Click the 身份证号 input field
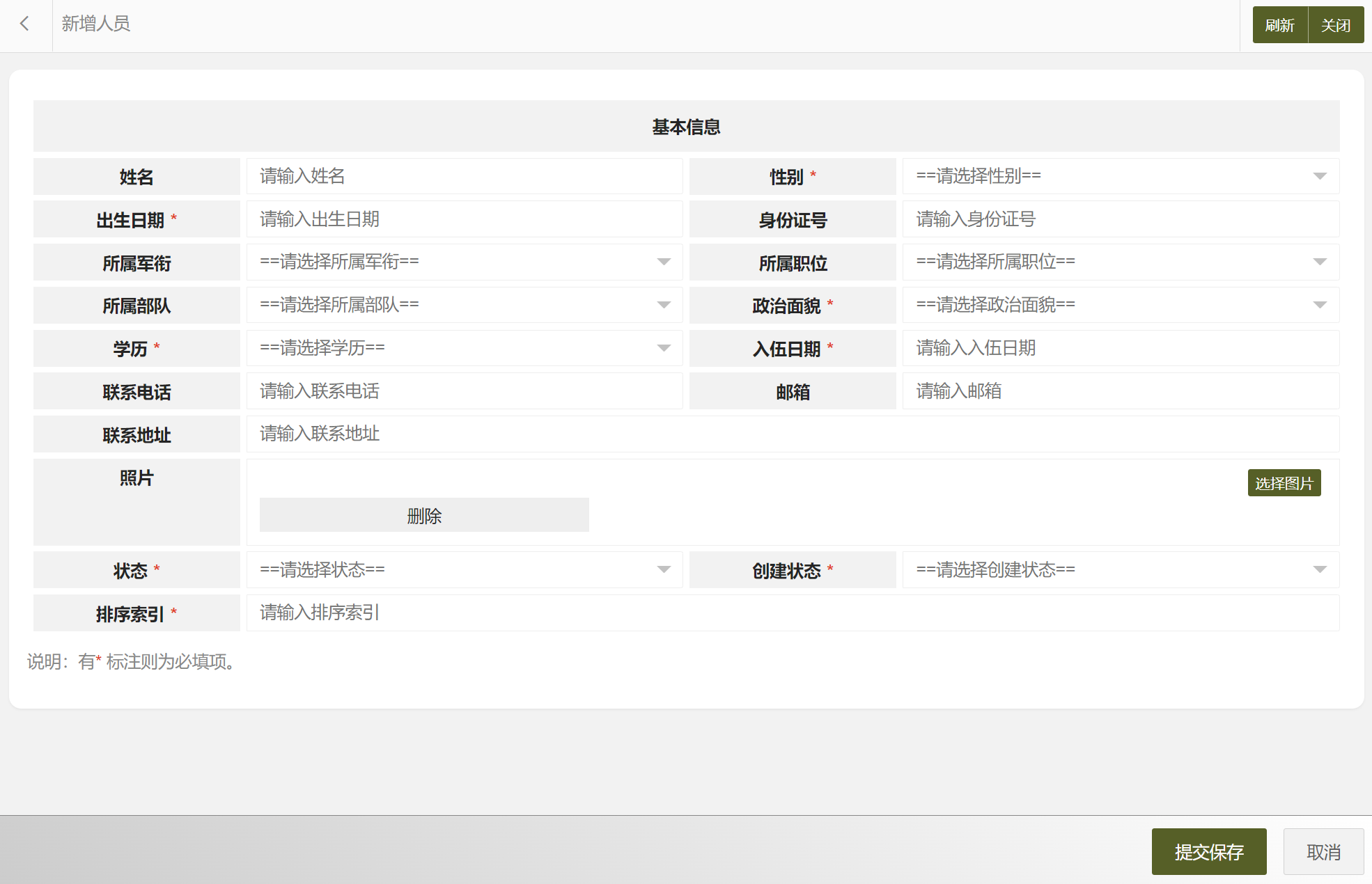The height and width of the screenshot is (884, 1372). coord(1120,219)
